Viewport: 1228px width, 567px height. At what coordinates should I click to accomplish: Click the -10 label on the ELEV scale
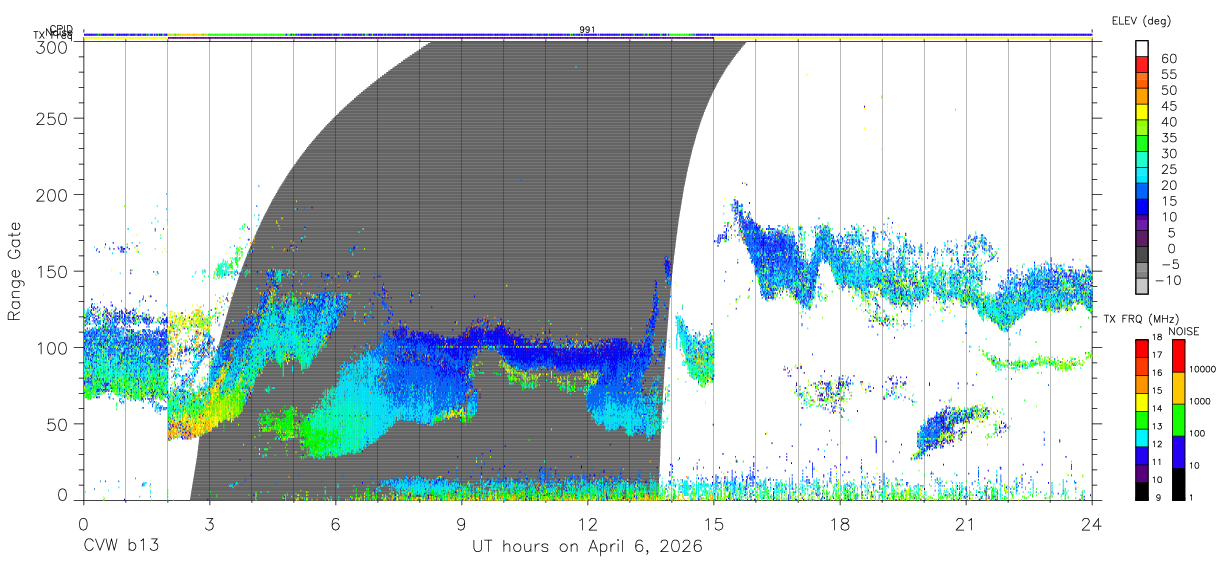click(1167, 280)
